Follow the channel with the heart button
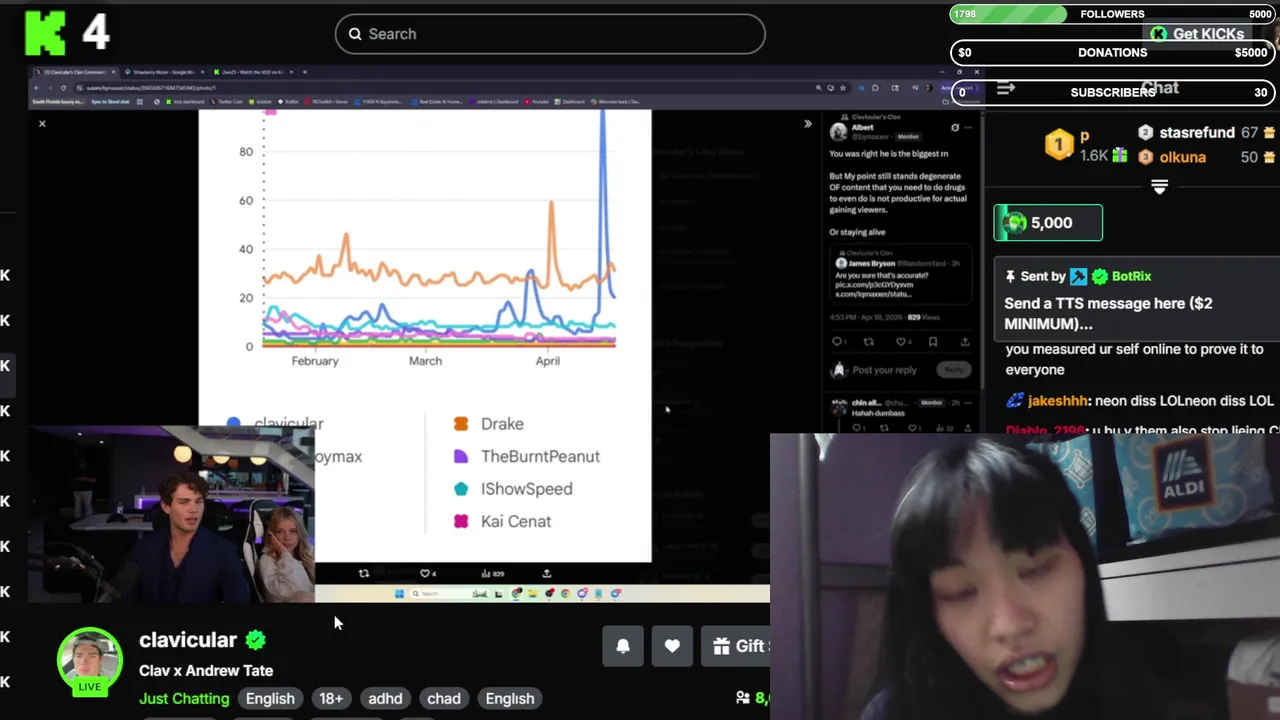Image resolution: width=1280 pixels, height=720 pixels. [x=672, y=646]
